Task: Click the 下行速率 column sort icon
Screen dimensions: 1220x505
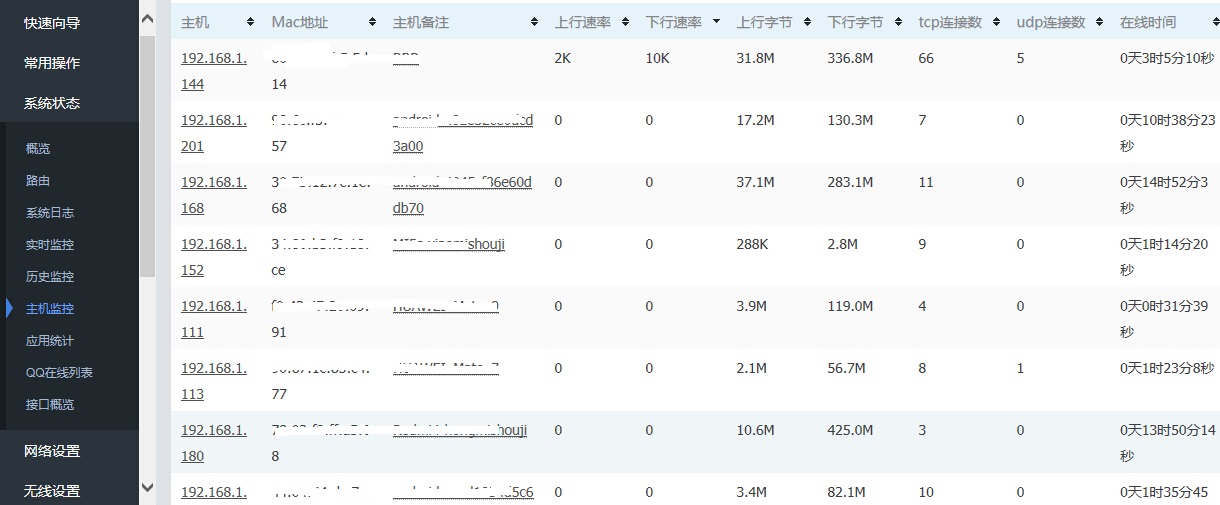Action: point(717,22)
